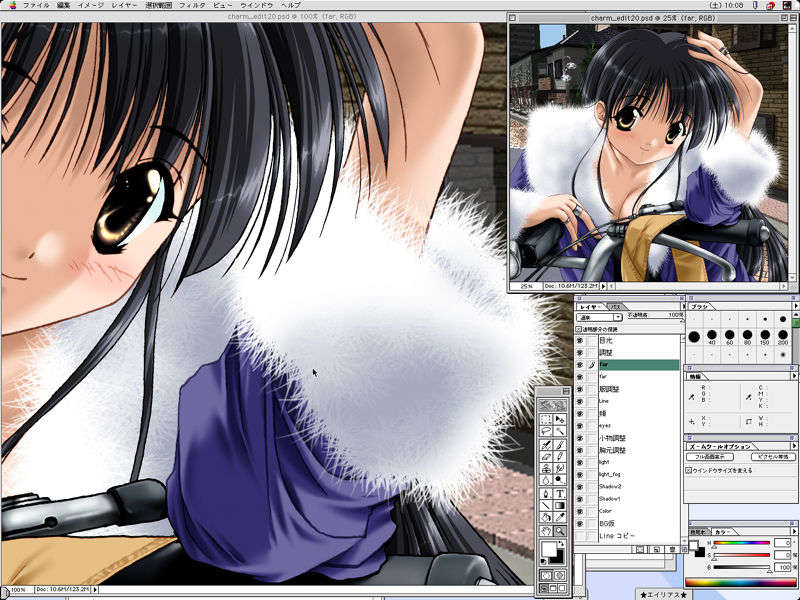The width and height of the screenshot is (800, 600).
Task: Click the H hue slider in Color panel
Action: click(x=741, y=543)
